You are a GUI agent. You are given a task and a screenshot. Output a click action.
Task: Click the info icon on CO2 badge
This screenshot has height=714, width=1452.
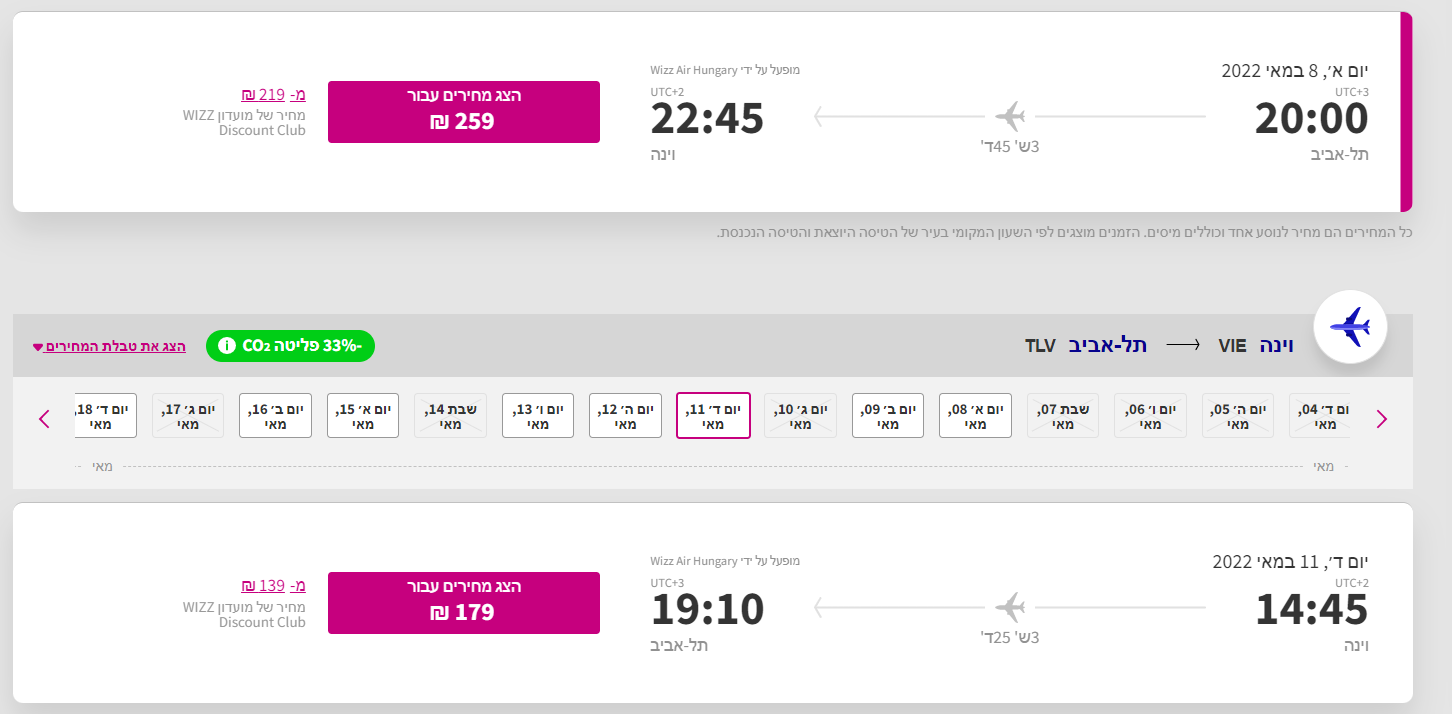[226, 346]
